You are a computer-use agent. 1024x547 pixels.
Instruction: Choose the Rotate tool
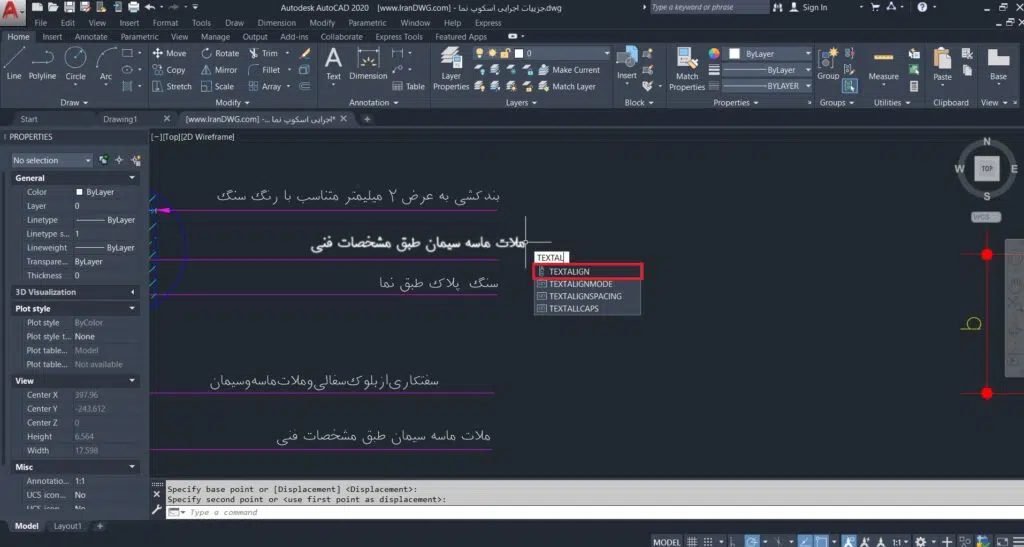tap(220, 54)
